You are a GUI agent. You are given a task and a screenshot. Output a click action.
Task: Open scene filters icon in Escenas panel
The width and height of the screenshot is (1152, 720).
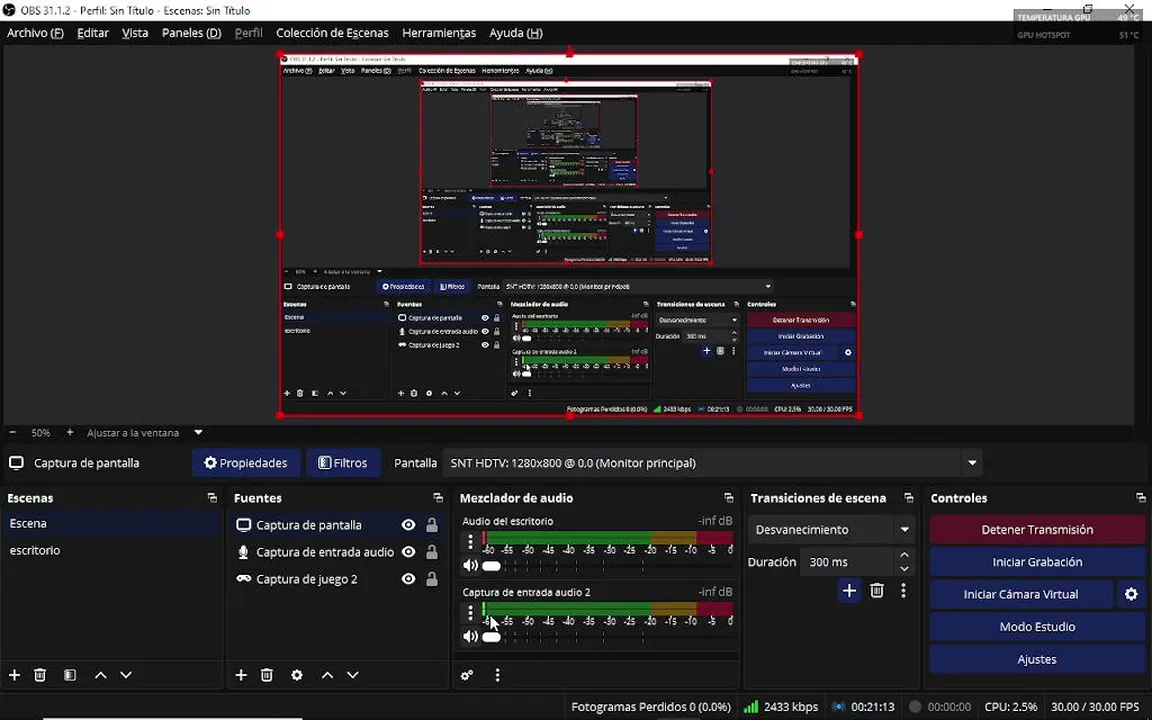pyautogui.click(x=70, y=674)
